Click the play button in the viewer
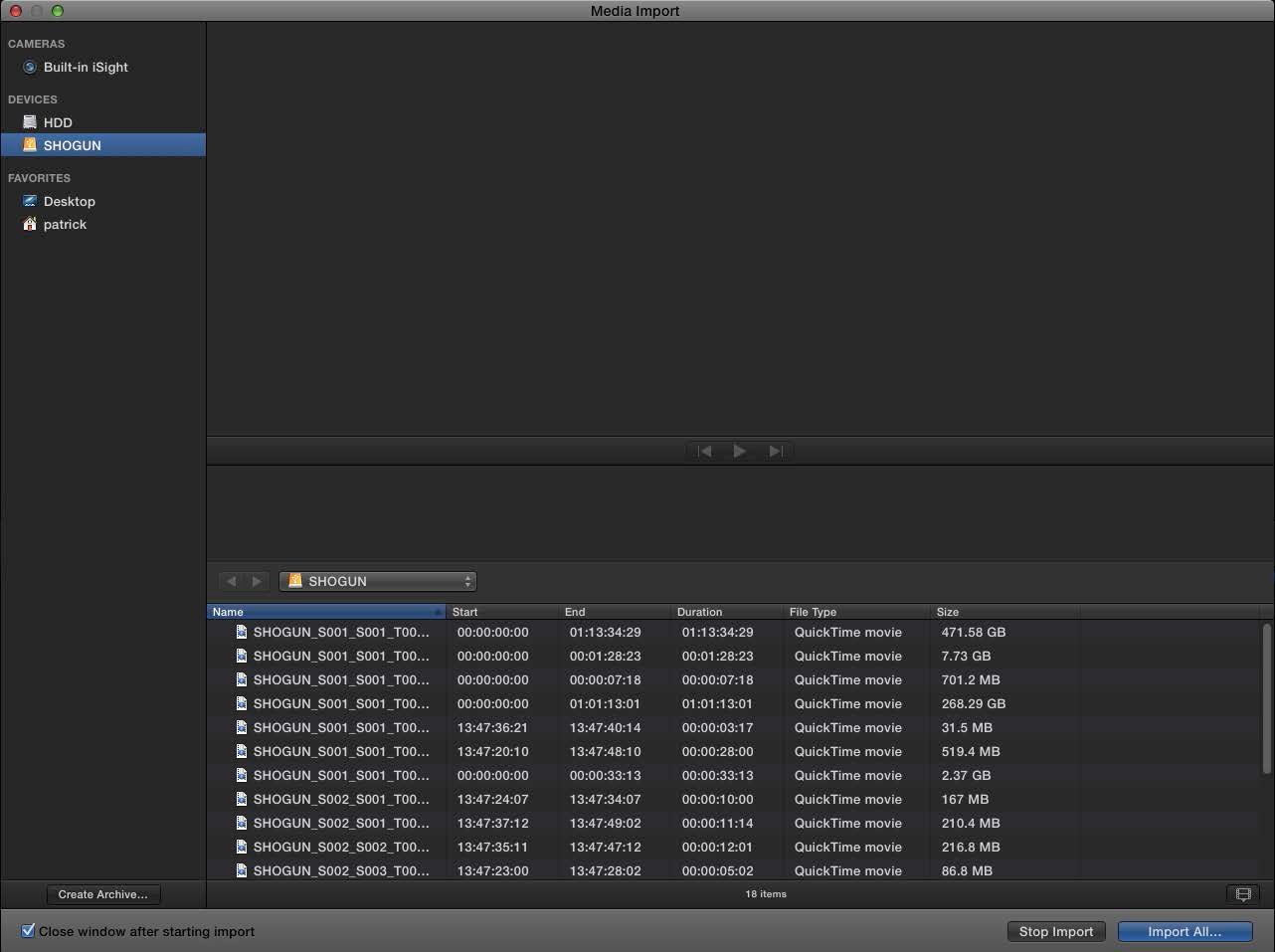 [739, 451]
